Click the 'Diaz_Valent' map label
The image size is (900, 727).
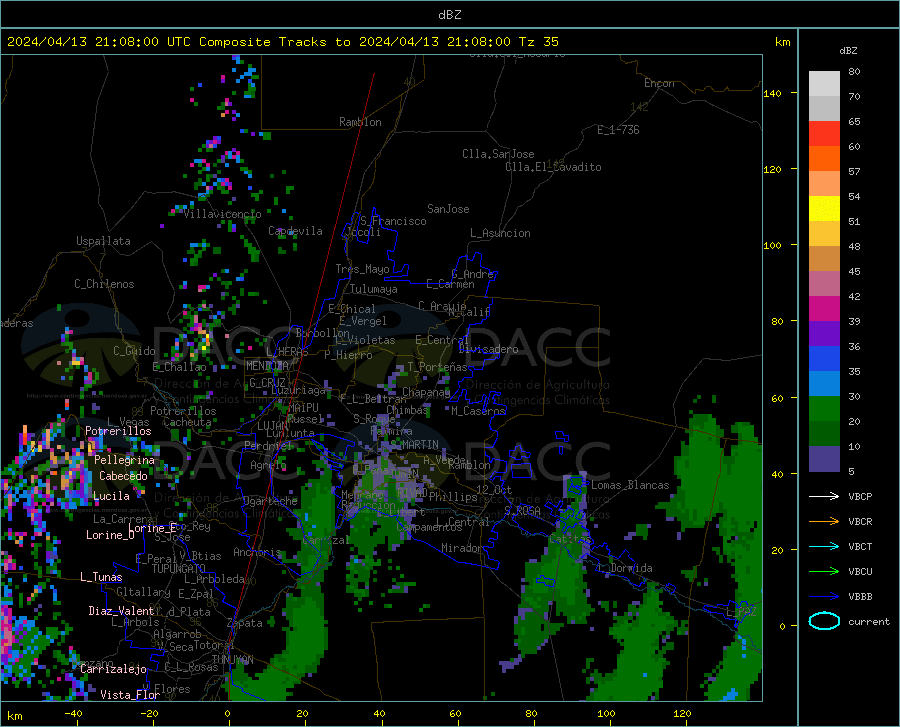tap(121, 611)
